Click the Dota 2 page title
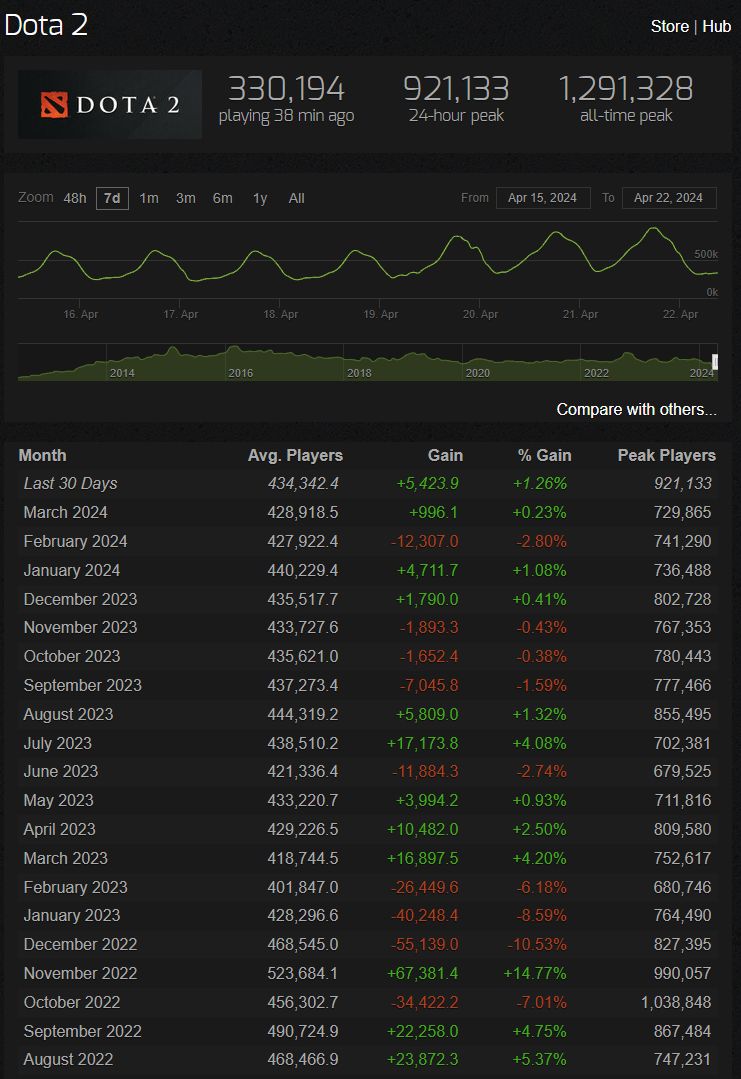 tap(46, 25)
